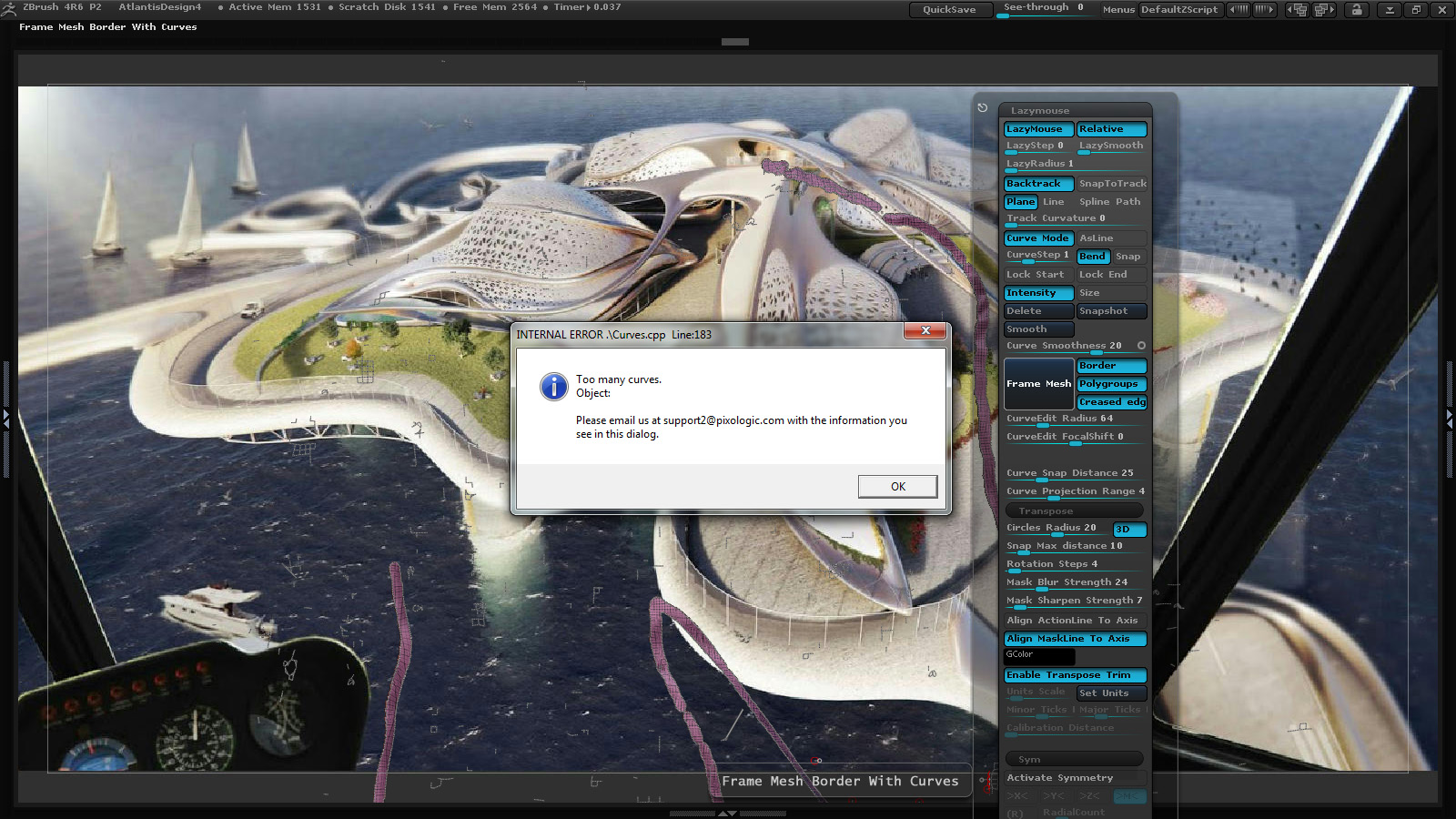
Task: Toggle the LazyMouse switch off
Action: pyautogui.click(x=1037, y=129)
